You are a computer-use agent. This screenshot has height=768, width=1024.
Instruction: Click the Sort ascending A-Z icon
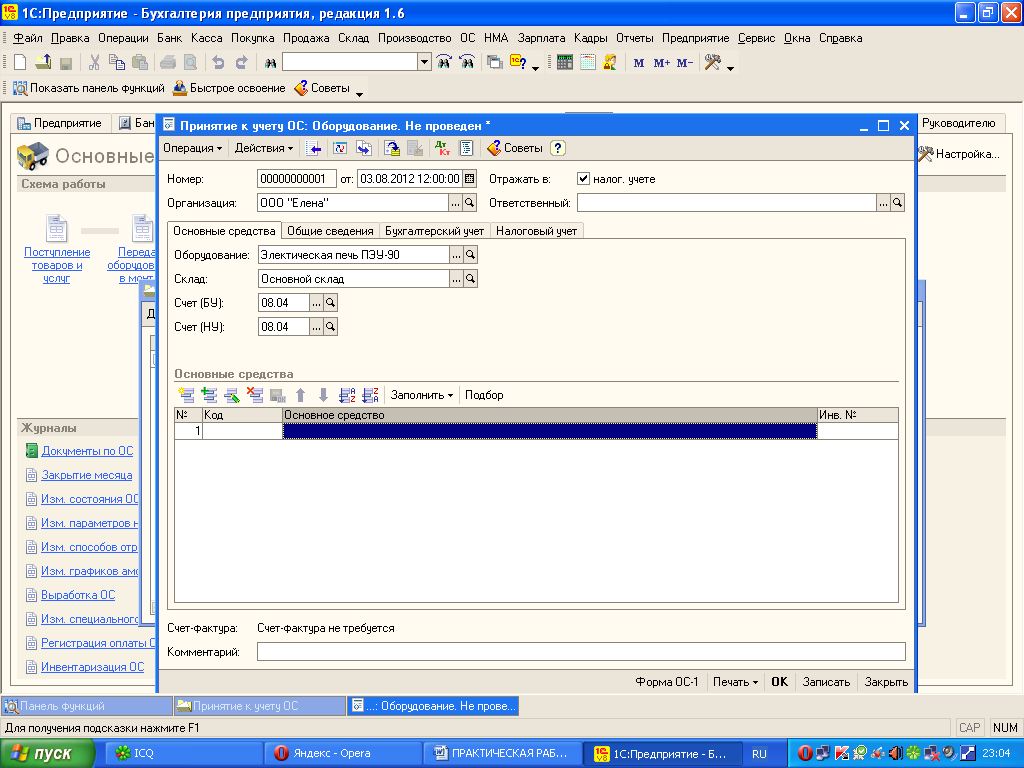coord(347,394)
